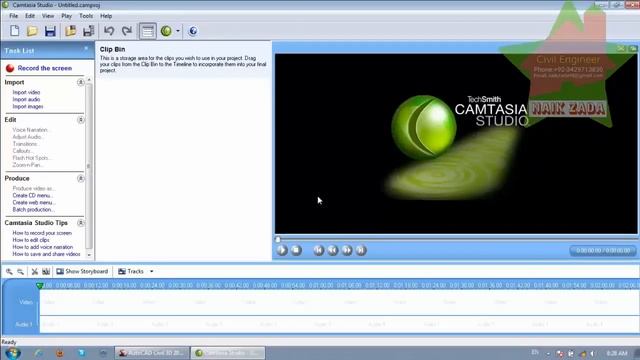Open the Tools menu

pyautogui.click(x=86, y=16)
